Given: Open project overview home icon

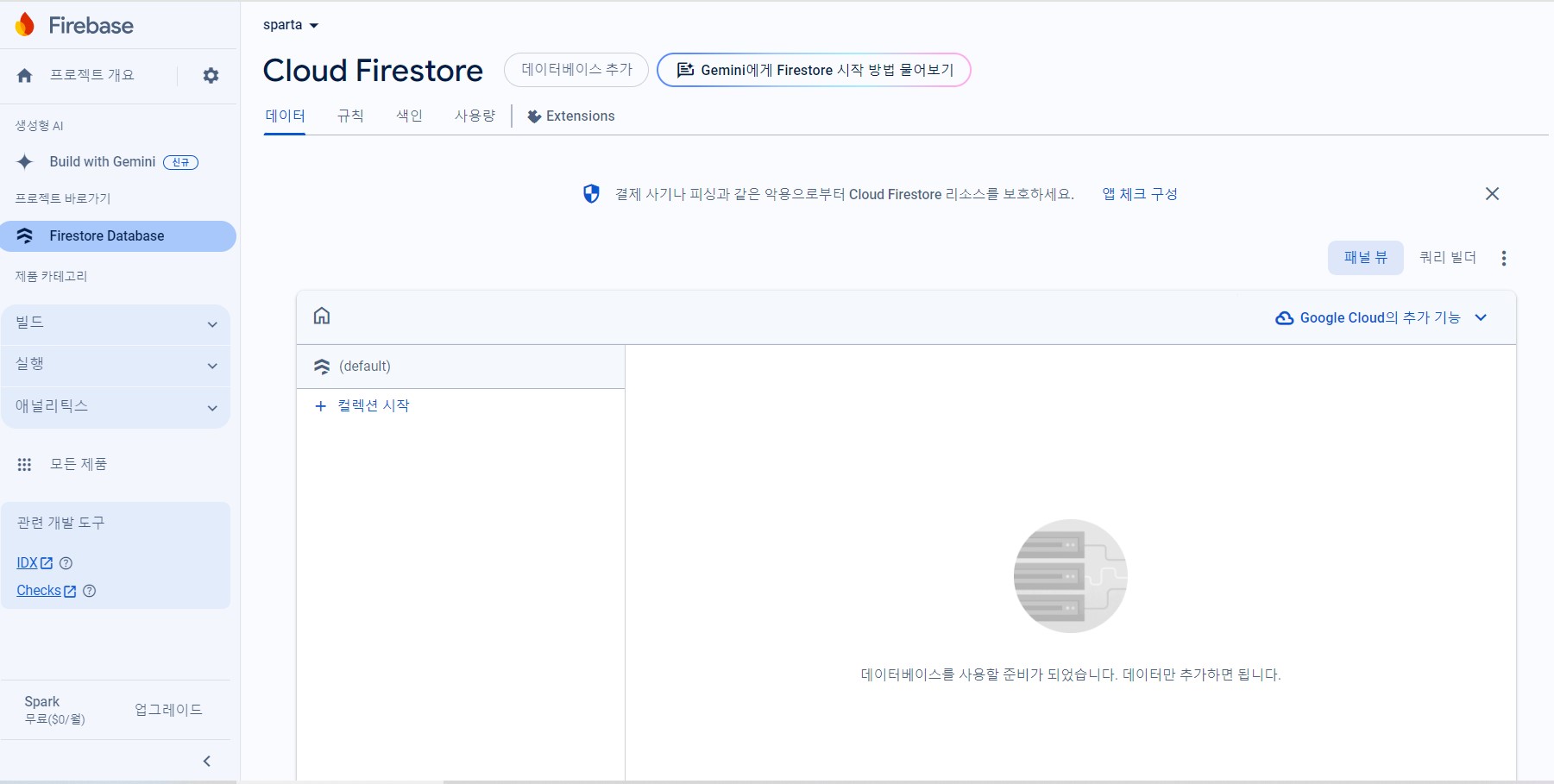Looking at the screenshot, I should point(25,76).
